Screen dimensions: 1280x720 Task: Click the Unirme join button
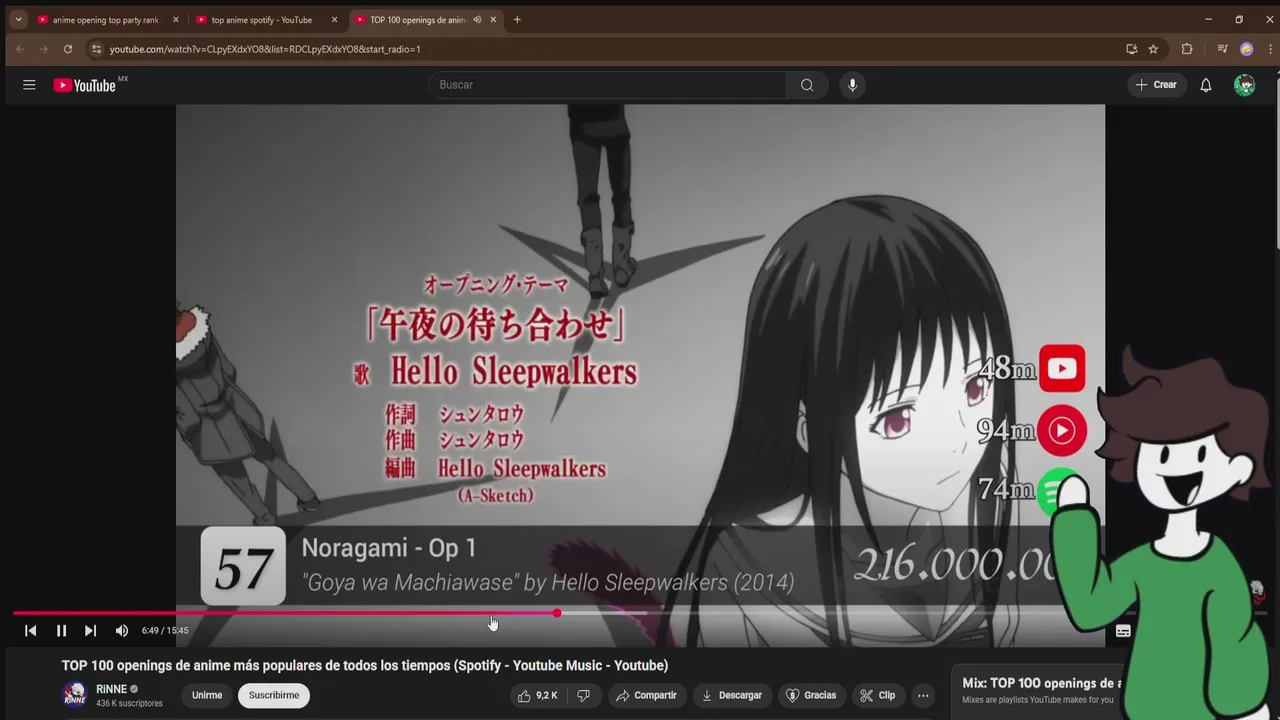[x=207, y=695]
